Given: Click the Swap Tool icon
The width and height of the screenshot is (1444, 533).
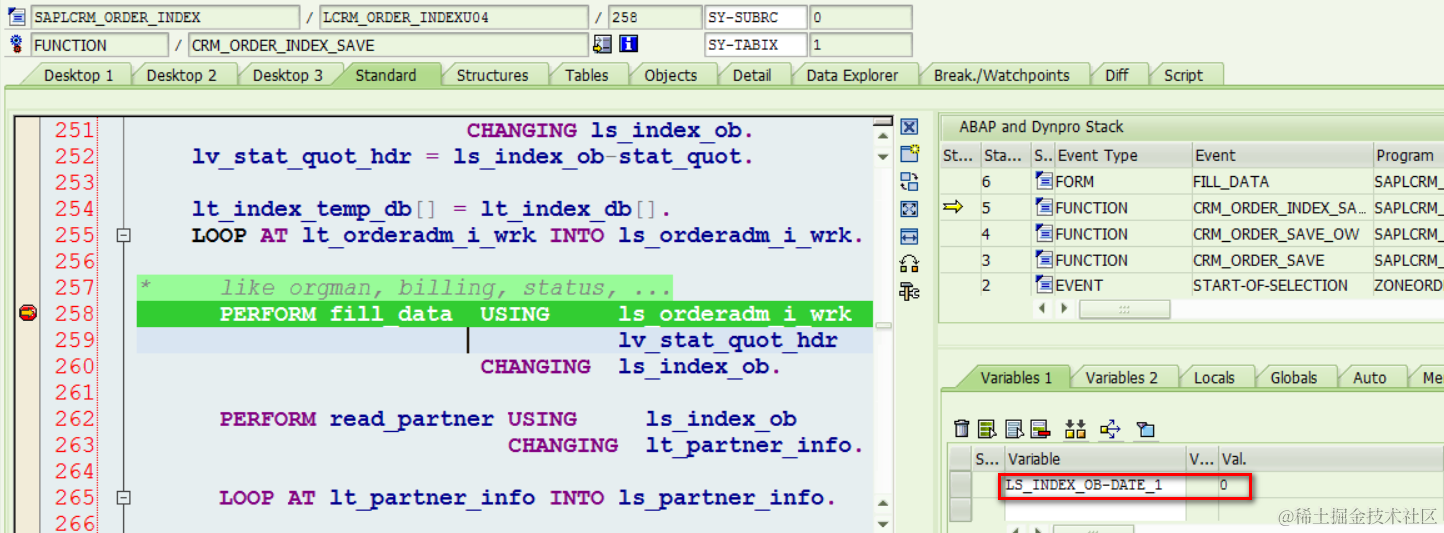Looking at the screenshot, I should (x=909, y=181).
